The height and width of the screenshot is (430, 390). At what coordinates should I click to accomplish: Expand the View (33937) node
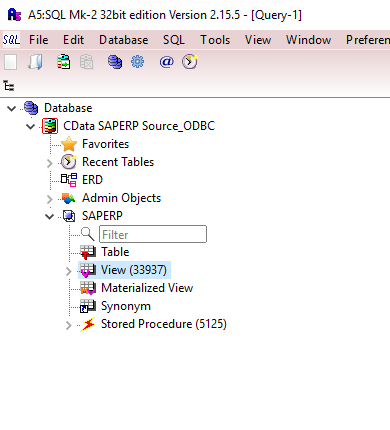tap(69, 271)
